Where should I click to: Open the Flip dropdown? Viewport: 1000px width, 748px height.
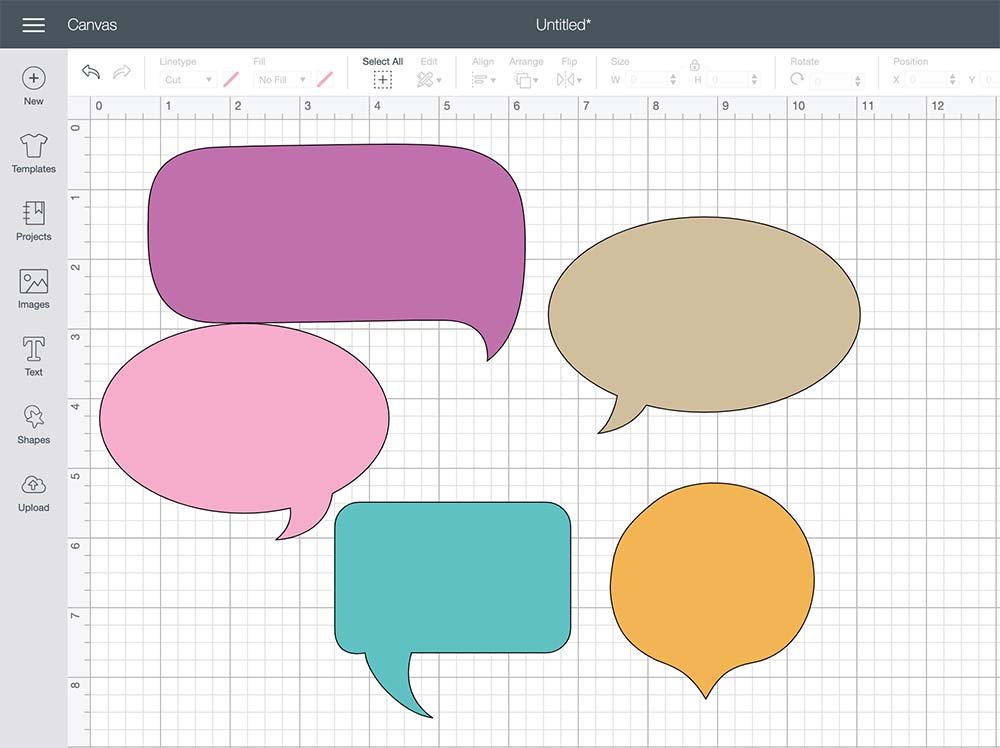pos(569,80)
